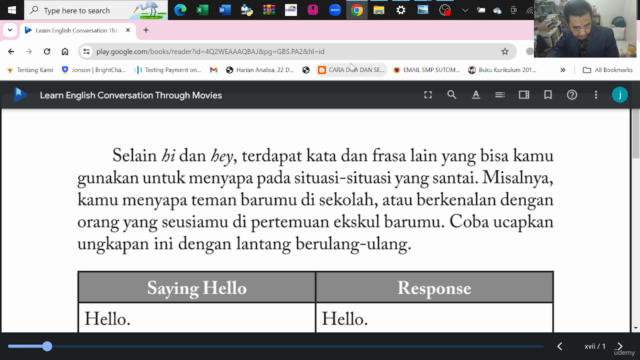Open Excel from the taskbar
Viewport: 640px width, 360px height.
(x=202, y=10)
